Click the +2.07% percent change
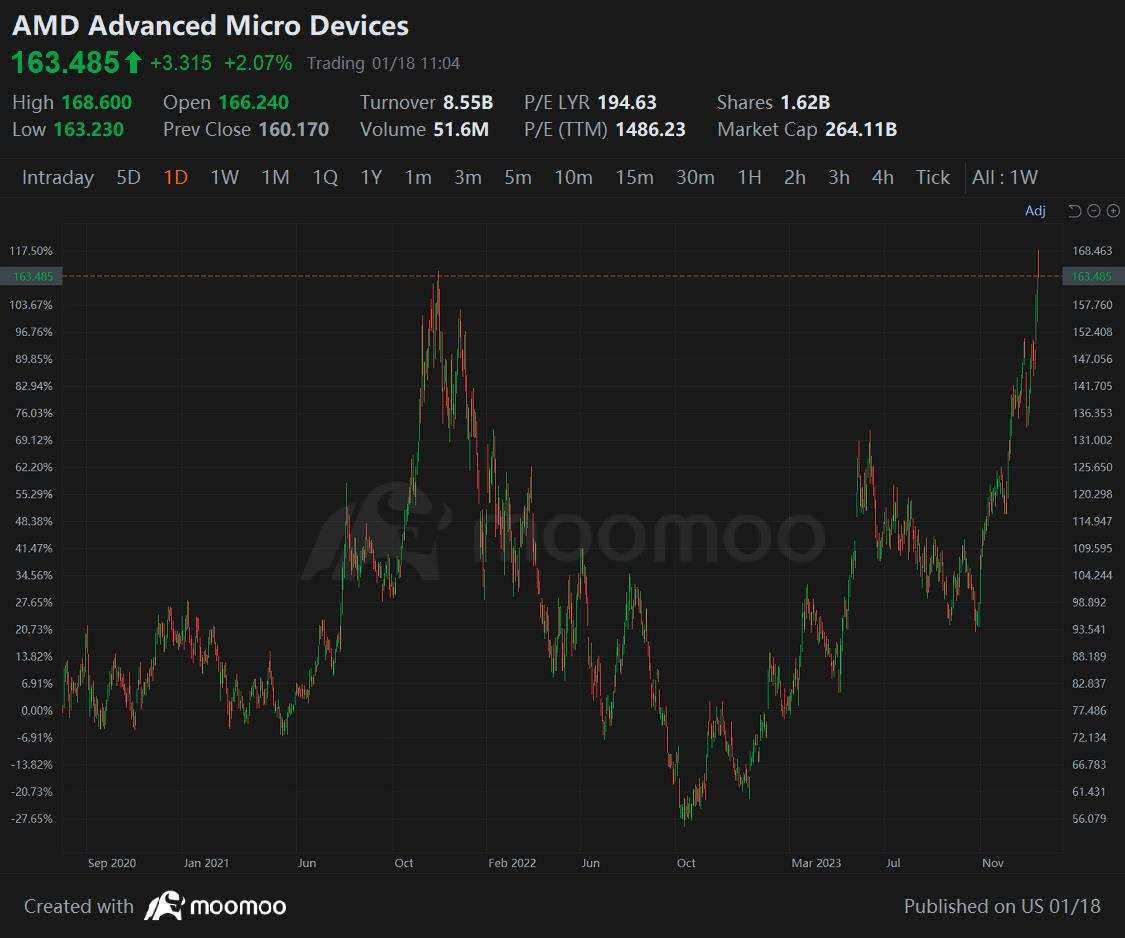The image size is (1125, 938). [258, 63]
